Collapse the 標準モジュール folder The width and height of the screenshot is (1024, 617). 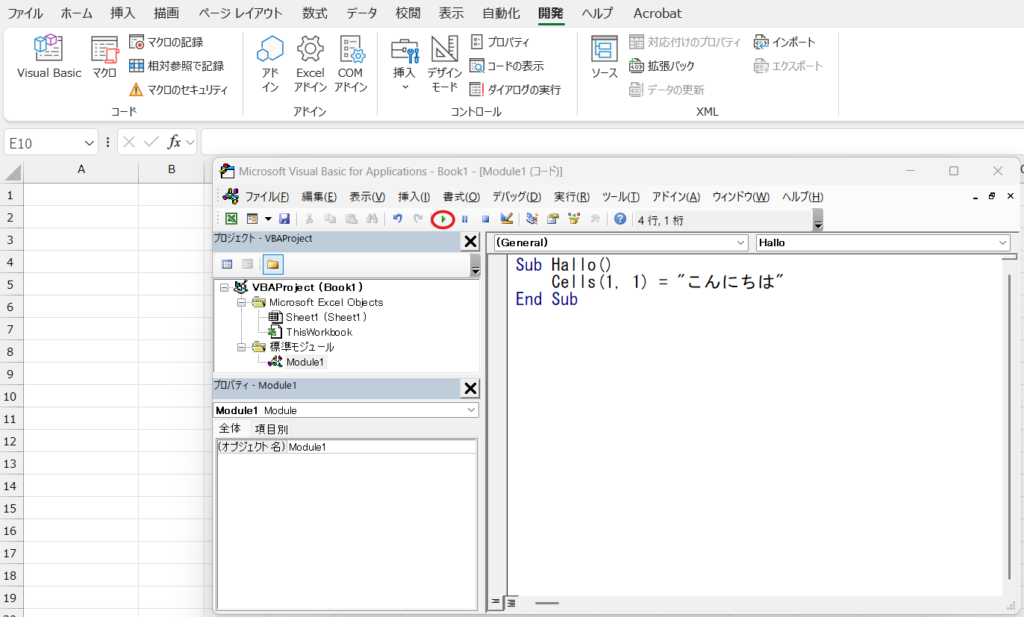point(241,347)
